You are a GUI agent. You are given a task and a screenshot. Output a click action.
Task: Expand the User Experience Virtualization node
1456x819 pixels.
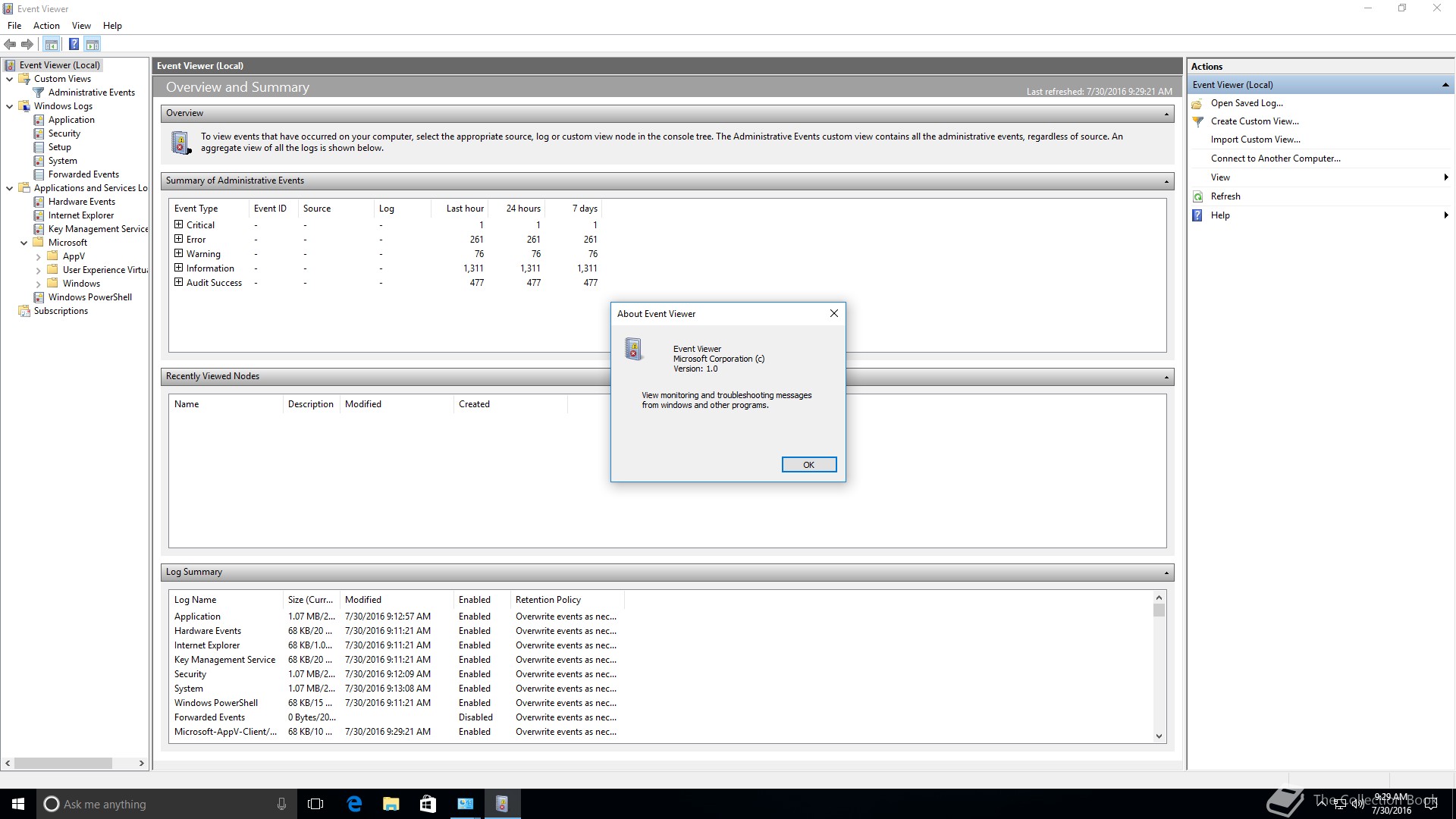pos(38,270)
